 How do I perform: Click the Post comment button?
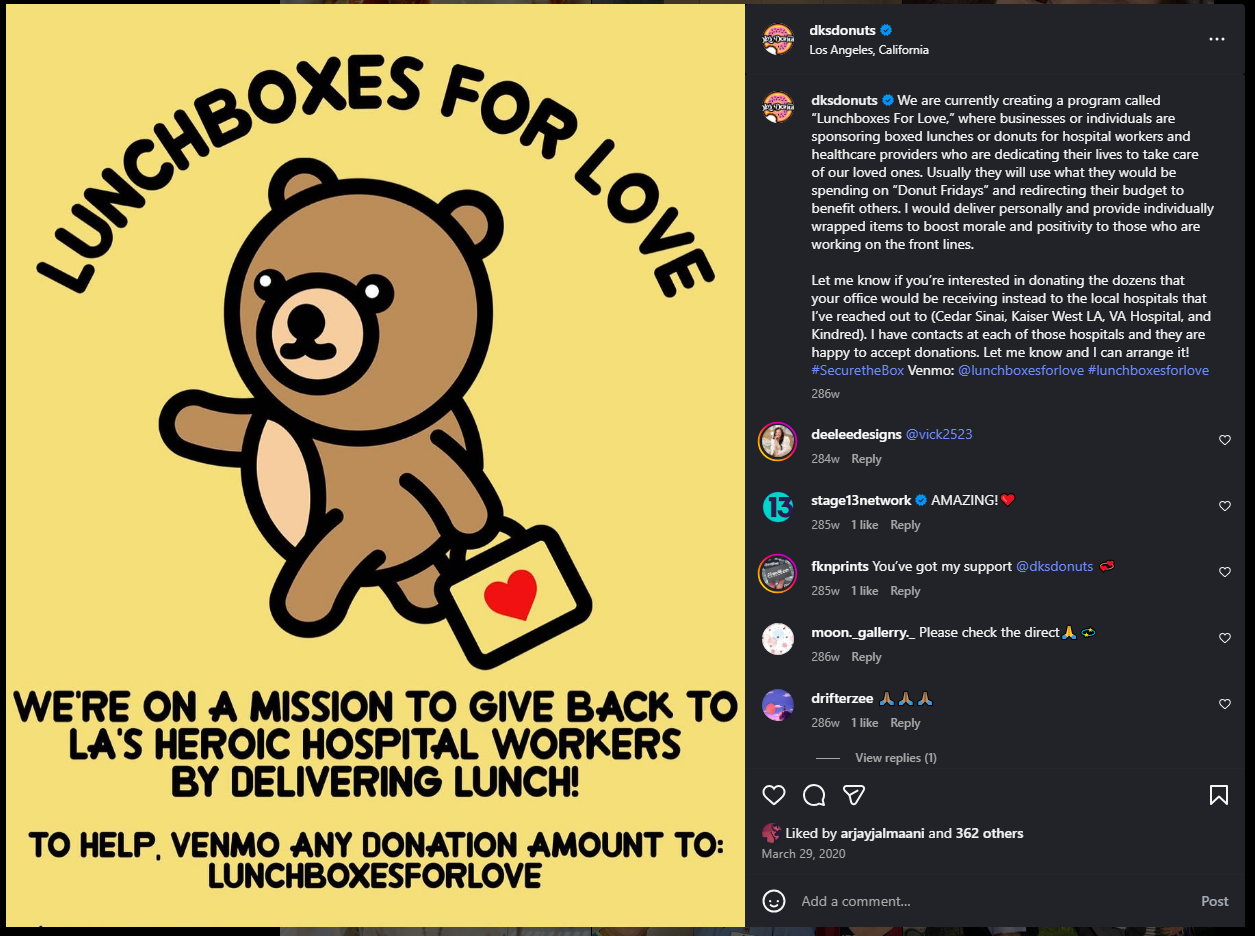coord(1214,901)
